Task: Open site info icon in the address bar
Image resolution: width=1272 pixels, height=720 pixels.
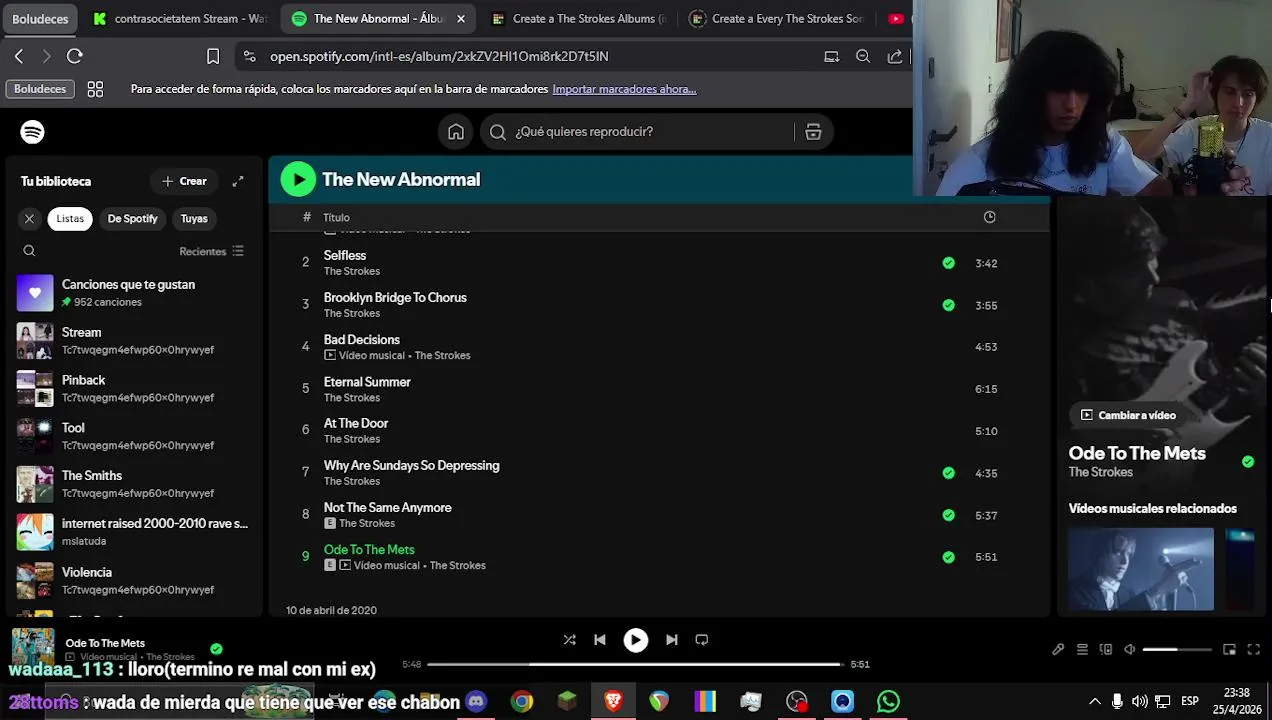Action: point(249,56)
